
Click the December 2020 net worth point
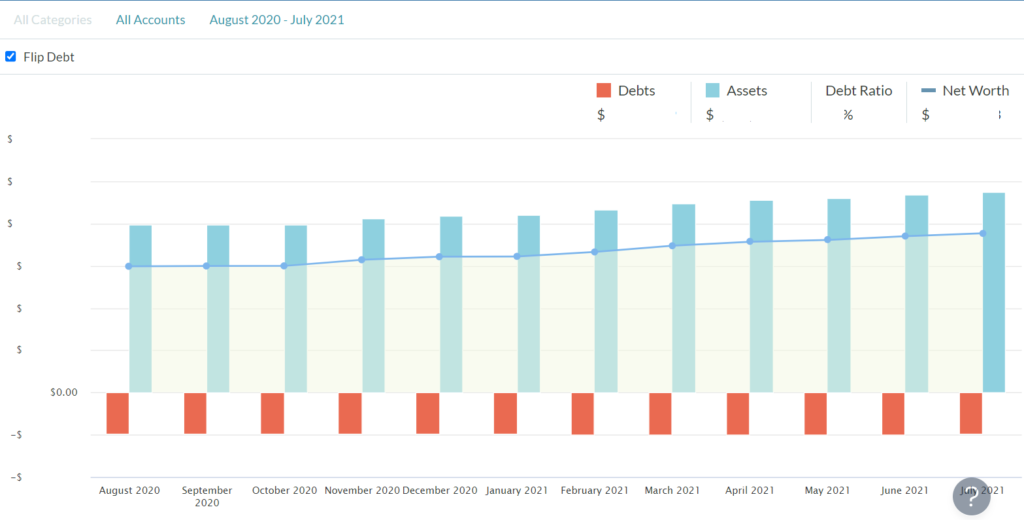[x=440, y=257]
